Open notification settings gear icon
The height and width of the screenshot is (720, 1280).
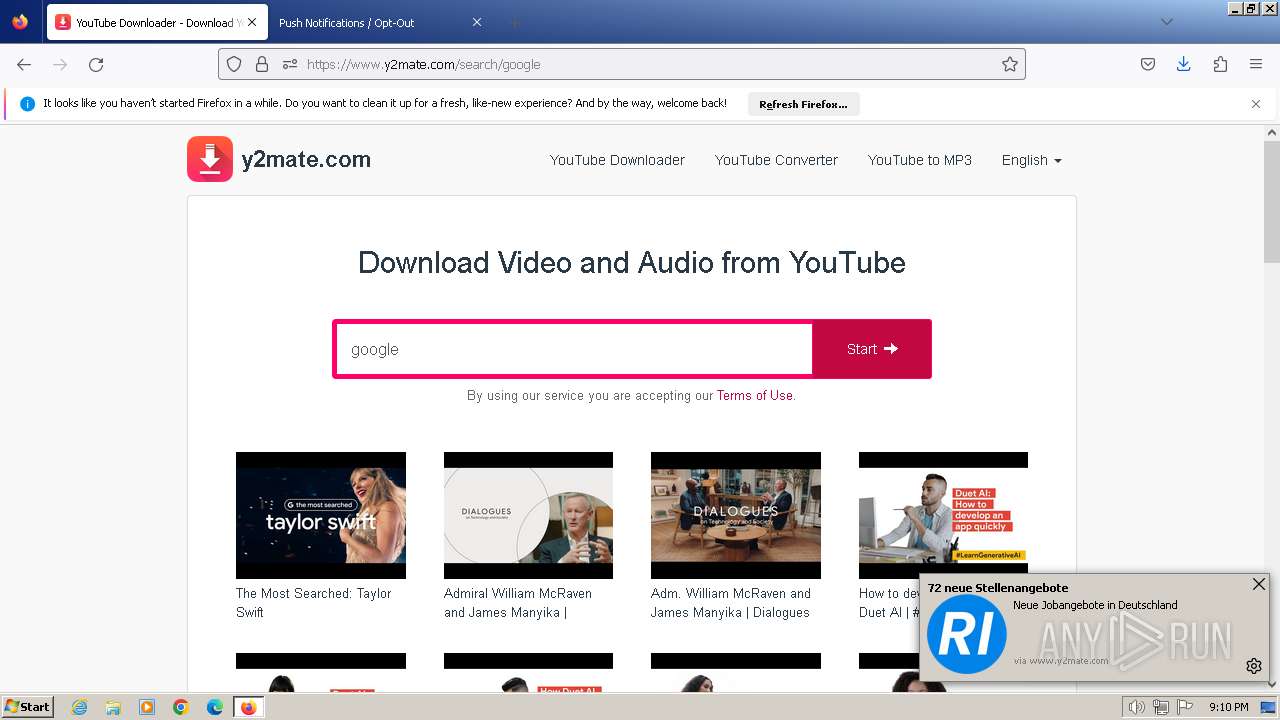(x=1254, y=666)
